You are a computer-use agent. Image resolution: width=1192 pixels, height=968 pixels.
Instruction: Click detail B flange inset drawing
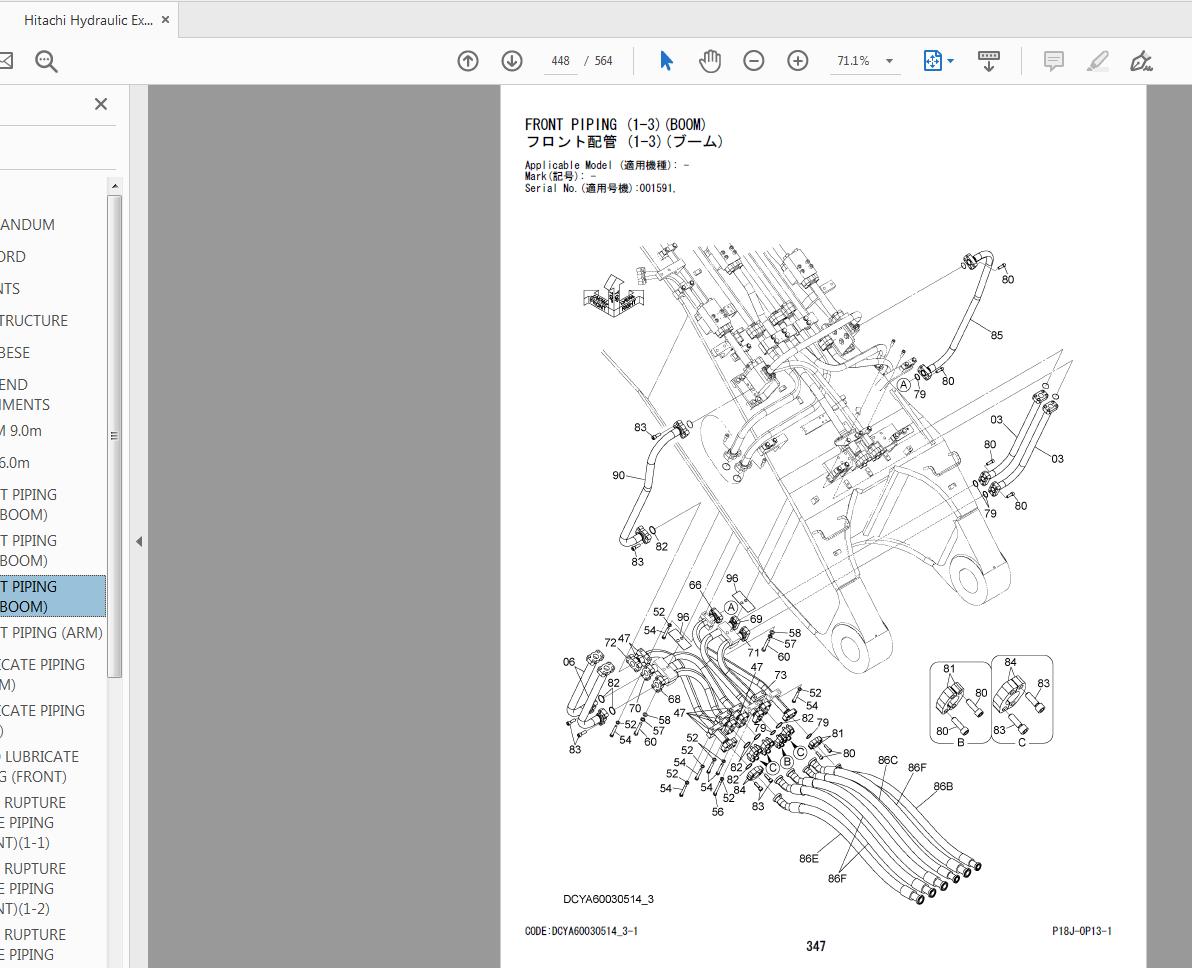pyautogui.click(x=960, y=703)
